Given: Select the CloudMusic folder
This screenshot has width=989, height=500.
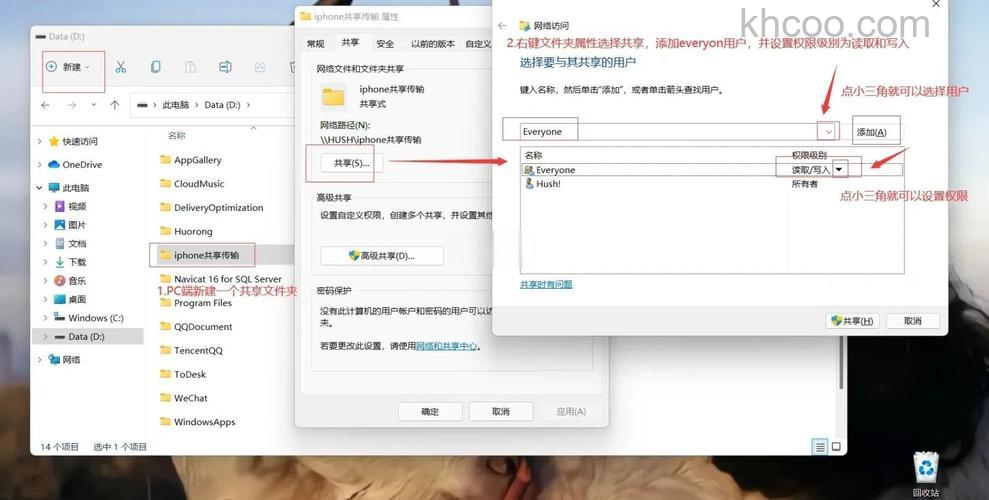Looking at the screenshot, I should point(192,183).
